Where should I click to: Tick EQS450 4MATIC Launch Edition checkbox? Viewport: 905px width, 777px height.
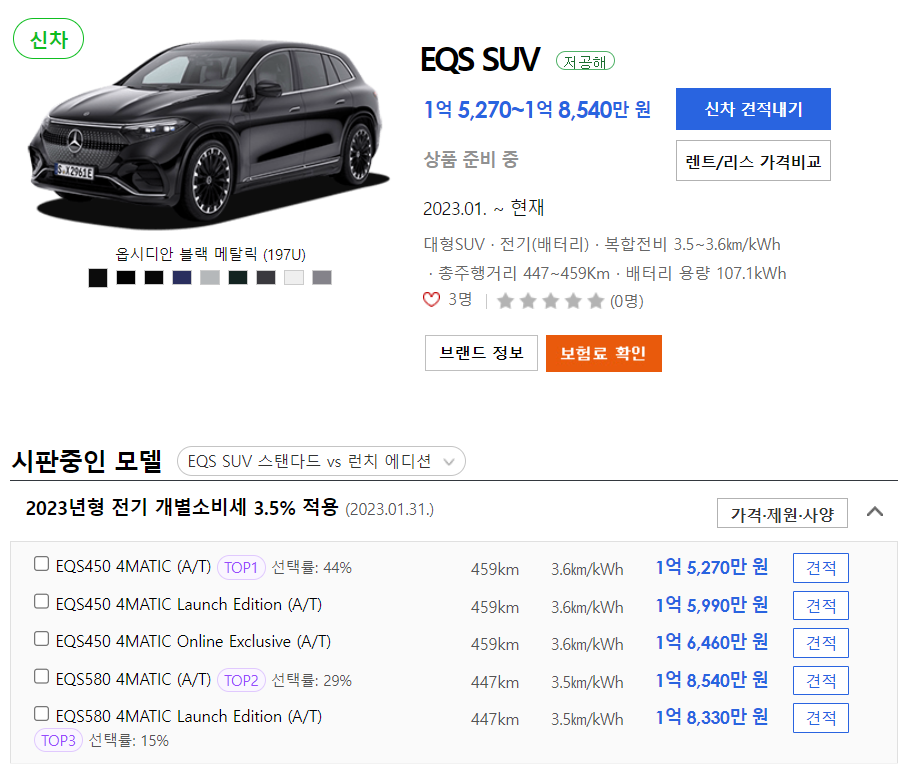click(x=41, y=602)
